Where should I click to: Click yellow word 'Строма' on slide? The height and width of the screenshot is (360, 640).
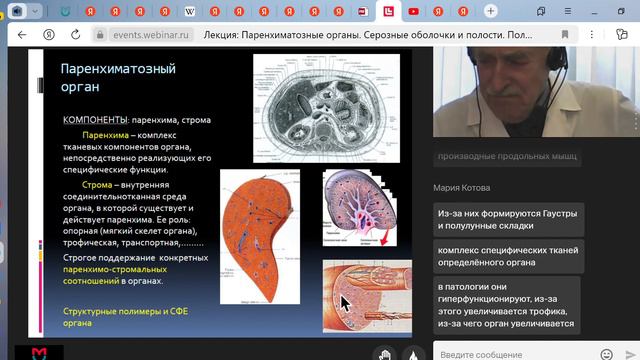coord(97,185)
